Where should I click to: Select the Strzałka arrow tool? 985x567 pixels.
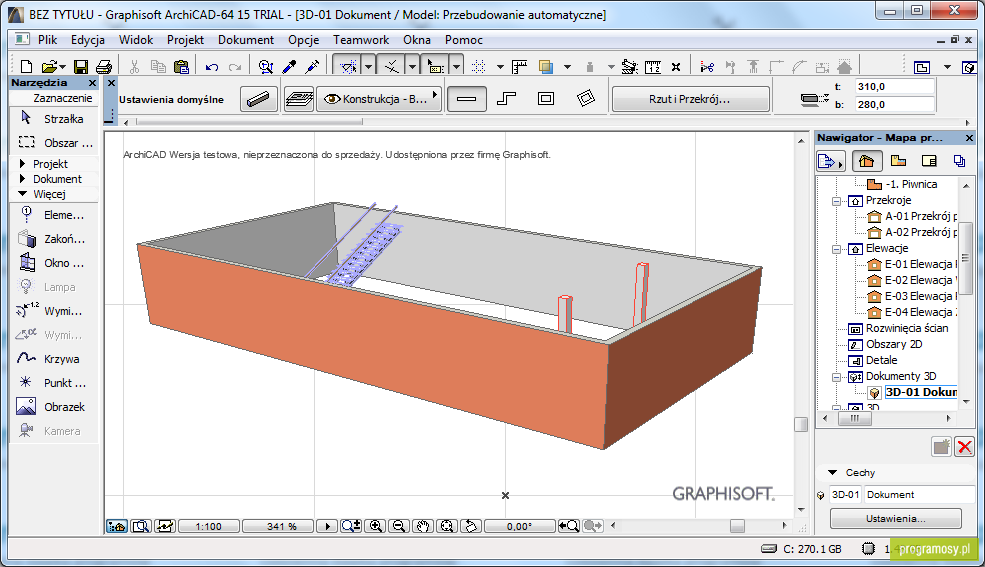54,119
